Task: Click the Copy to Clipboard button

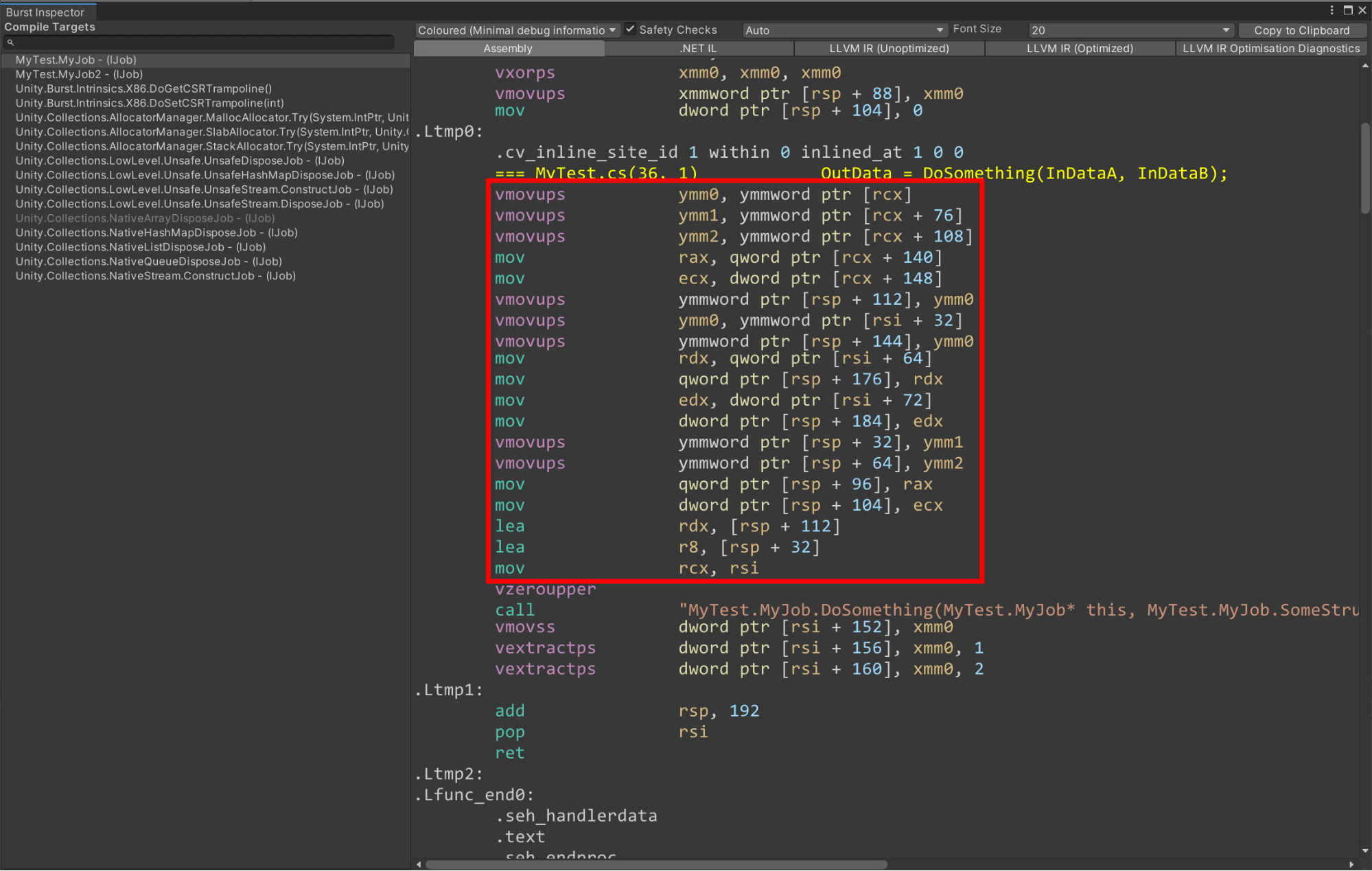Action: point(1301,30)
